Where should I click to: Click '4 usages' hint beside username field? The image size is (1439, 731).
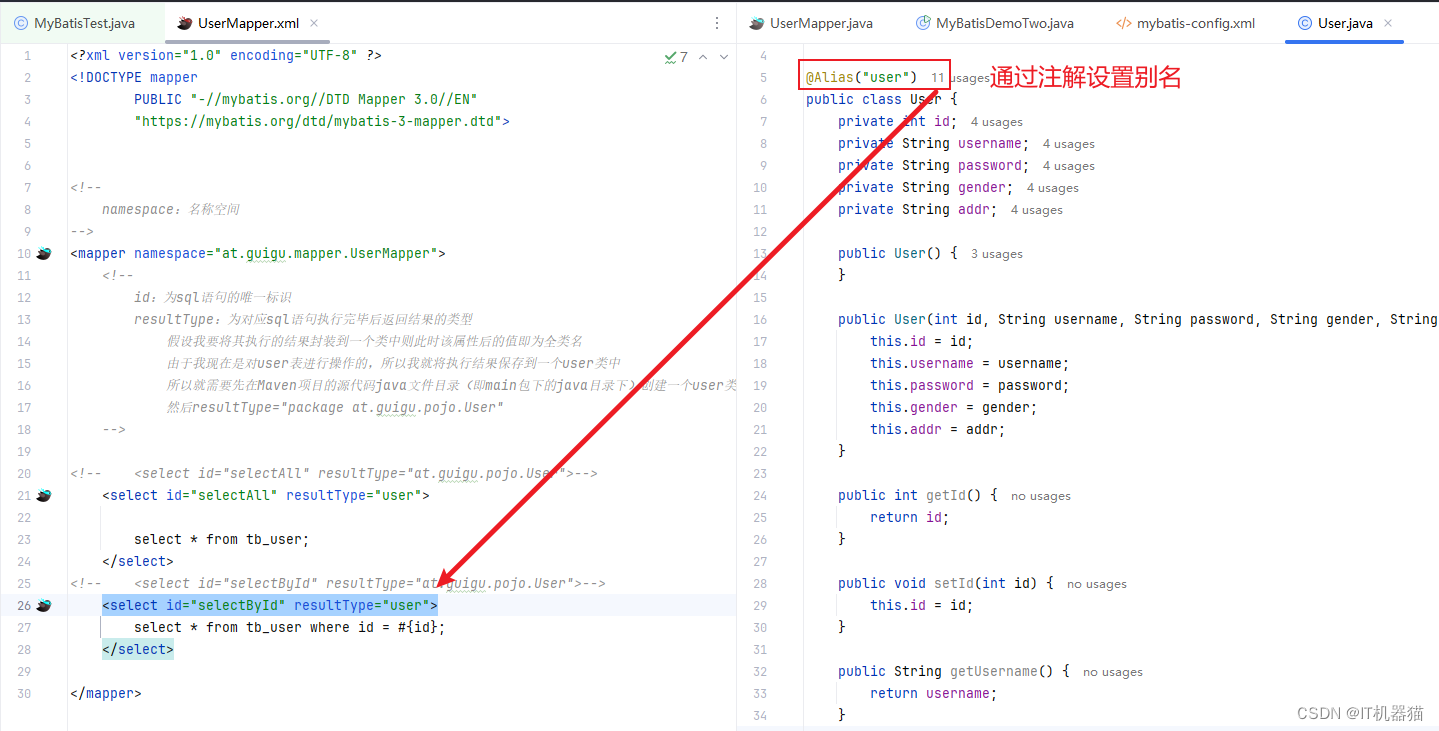[1069, 144]
